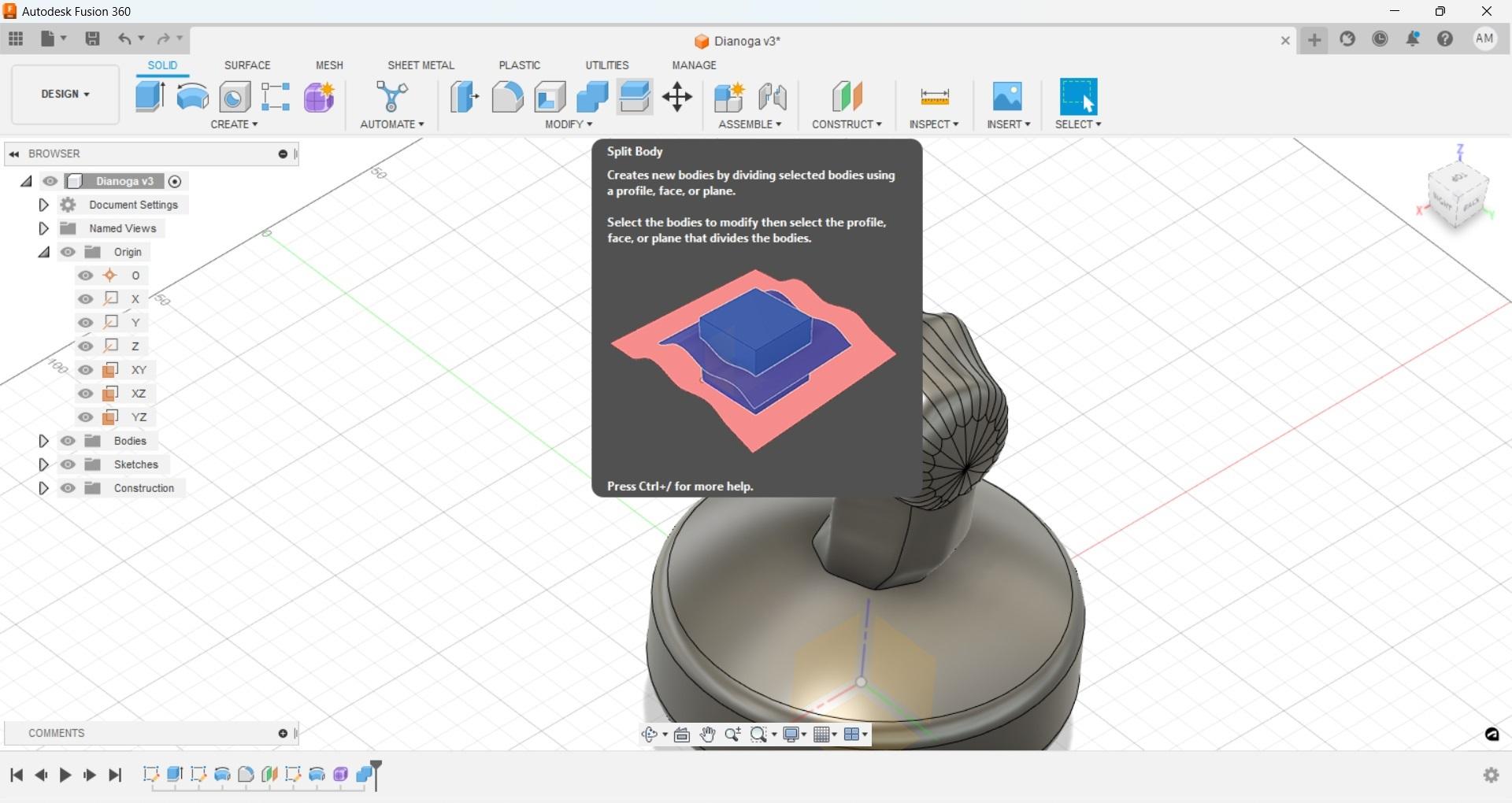Screen dimensions: 1512x803
Task: Switch to the SURFACE tab
Action: tap(247, 65)
